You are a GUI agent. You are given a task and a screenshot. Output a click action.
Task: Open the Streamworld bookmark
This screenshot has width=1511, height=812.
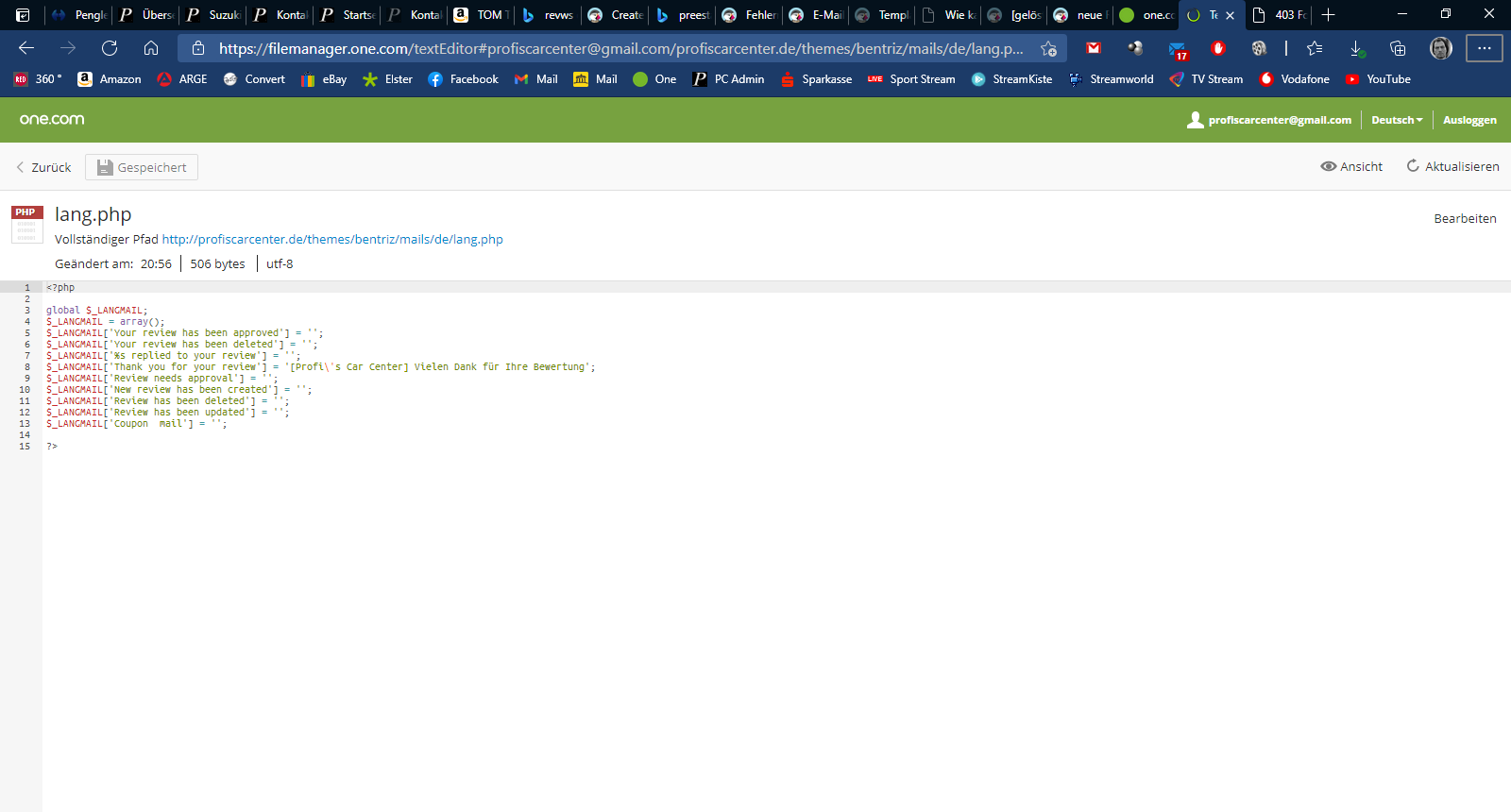(x=1111, y=79)
